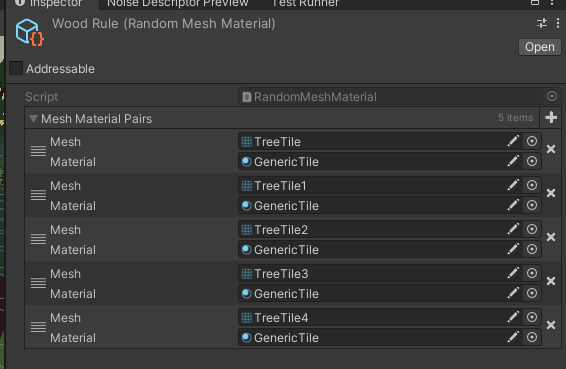Collapse the Mesh Material Pairs list
The image size is (566, 369).
coord(34,118)
